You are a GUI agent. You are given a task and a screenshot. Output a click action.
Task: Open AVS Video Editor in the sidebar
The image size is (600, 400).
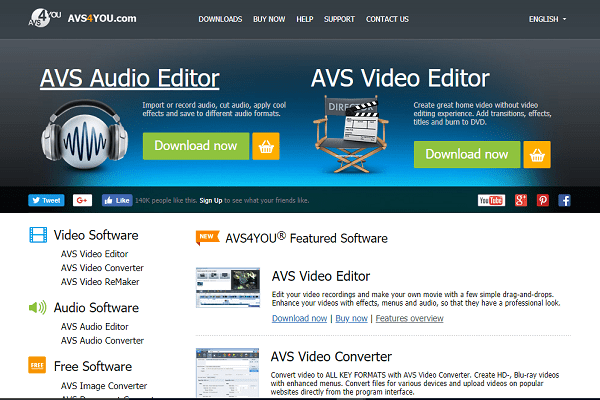(x=95, y=254)
